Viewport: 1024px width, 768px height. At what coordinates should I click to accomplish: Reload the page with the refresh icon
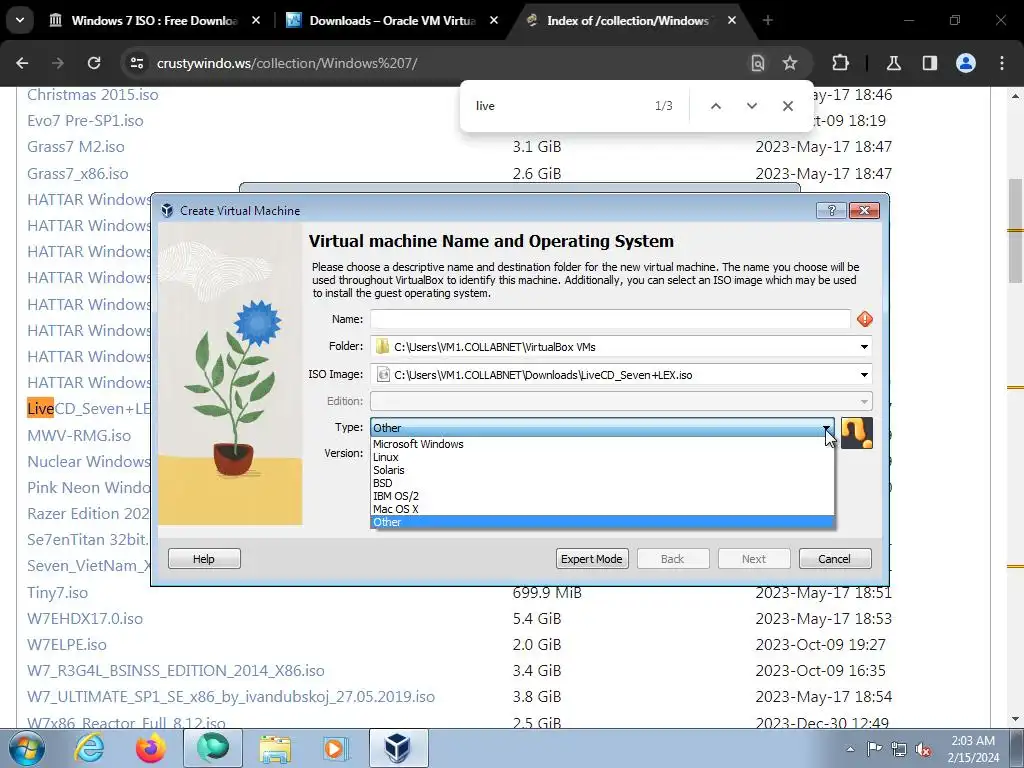94,63
